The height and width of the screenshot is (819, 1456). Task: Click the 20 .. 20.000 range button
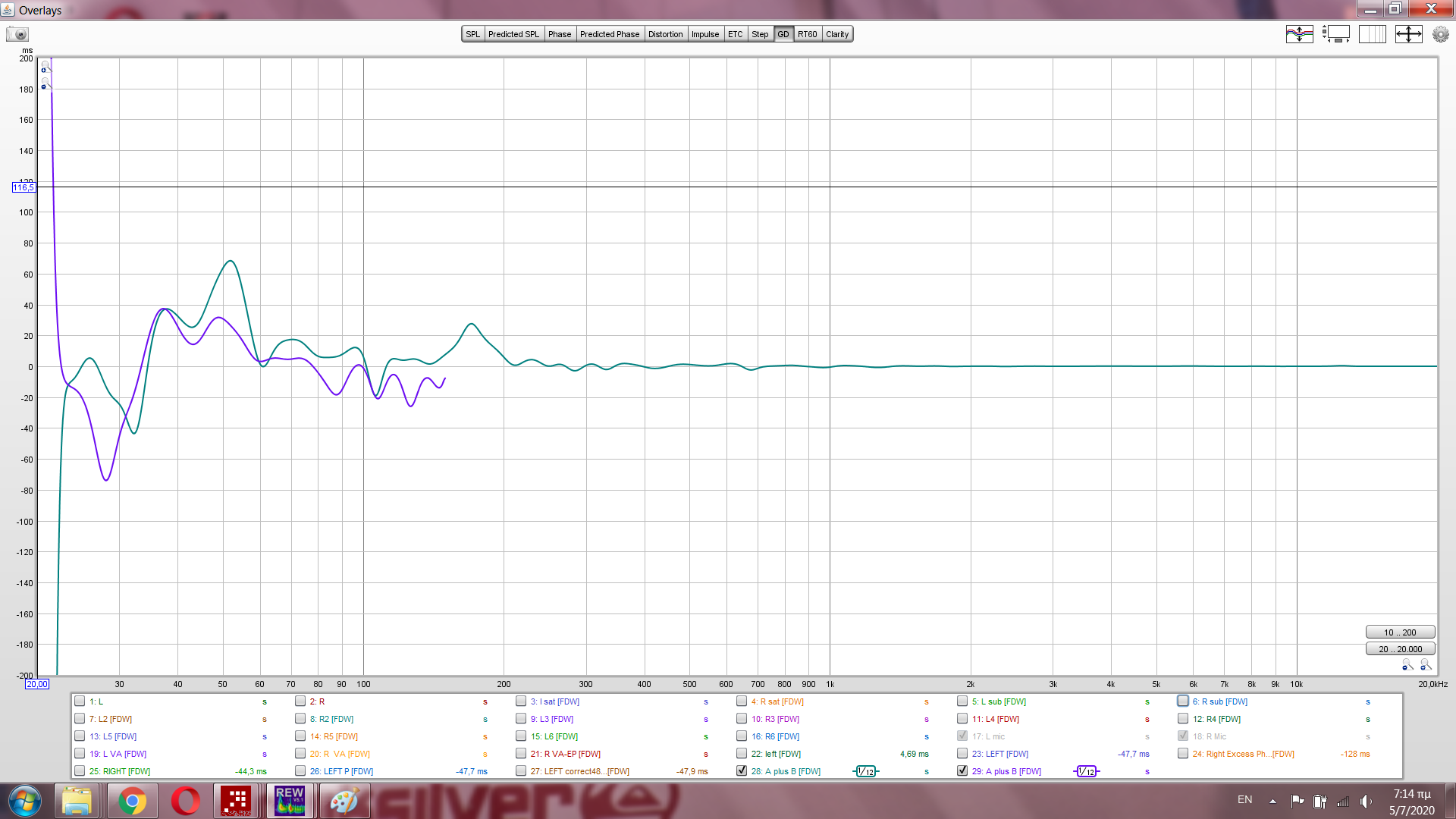tap(1399, 649)
